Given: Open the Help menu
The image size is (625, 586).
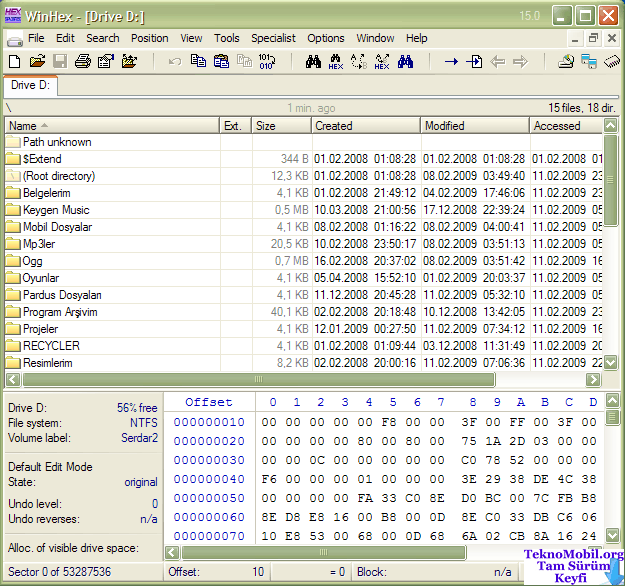Looking at the screenshot, I should [417, 38].
